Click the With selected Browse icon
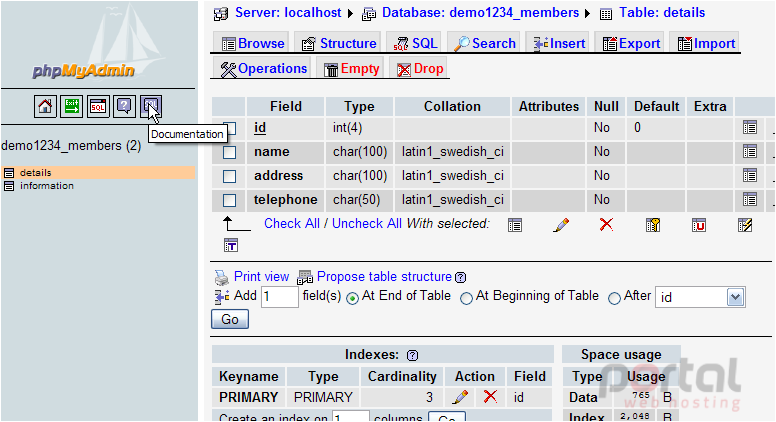Viewport: 776px width, 422px height. pyautogui.click(x=515, y=225)
